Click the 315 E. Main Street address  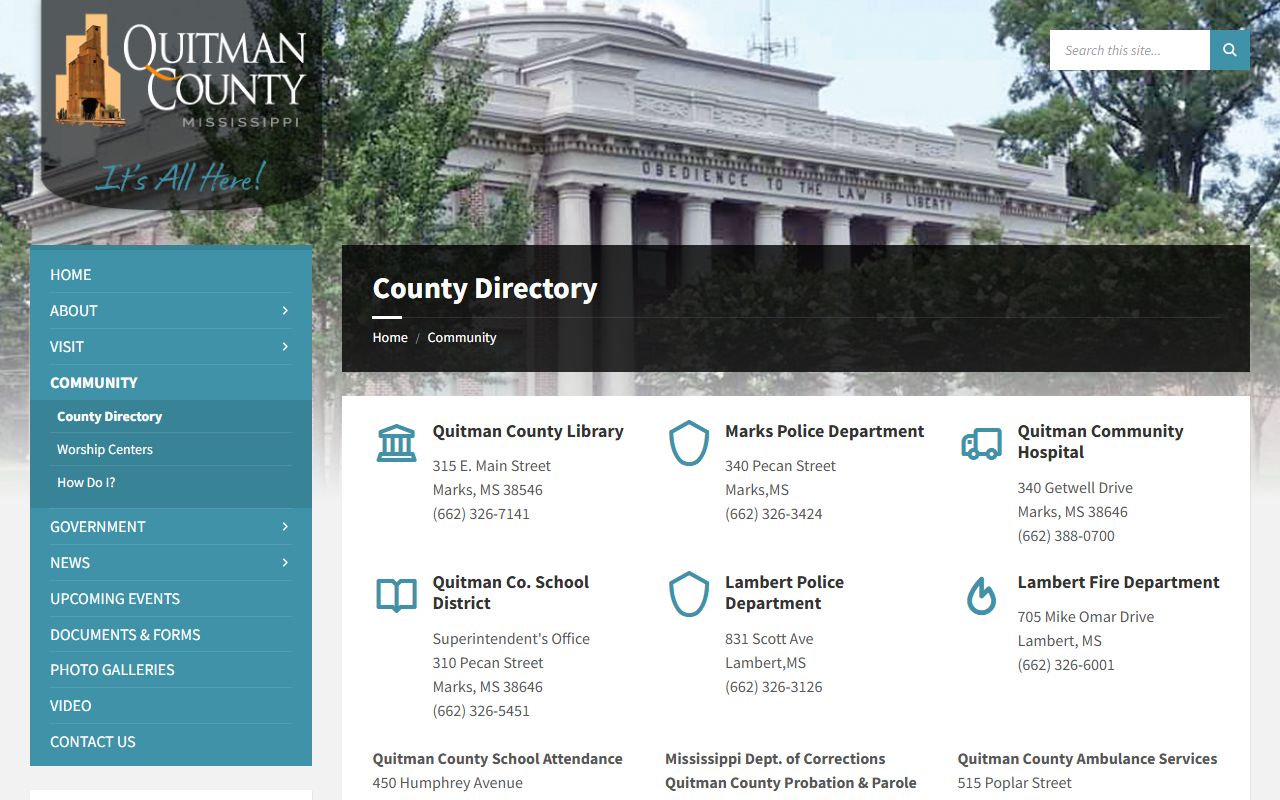[492, 466]
